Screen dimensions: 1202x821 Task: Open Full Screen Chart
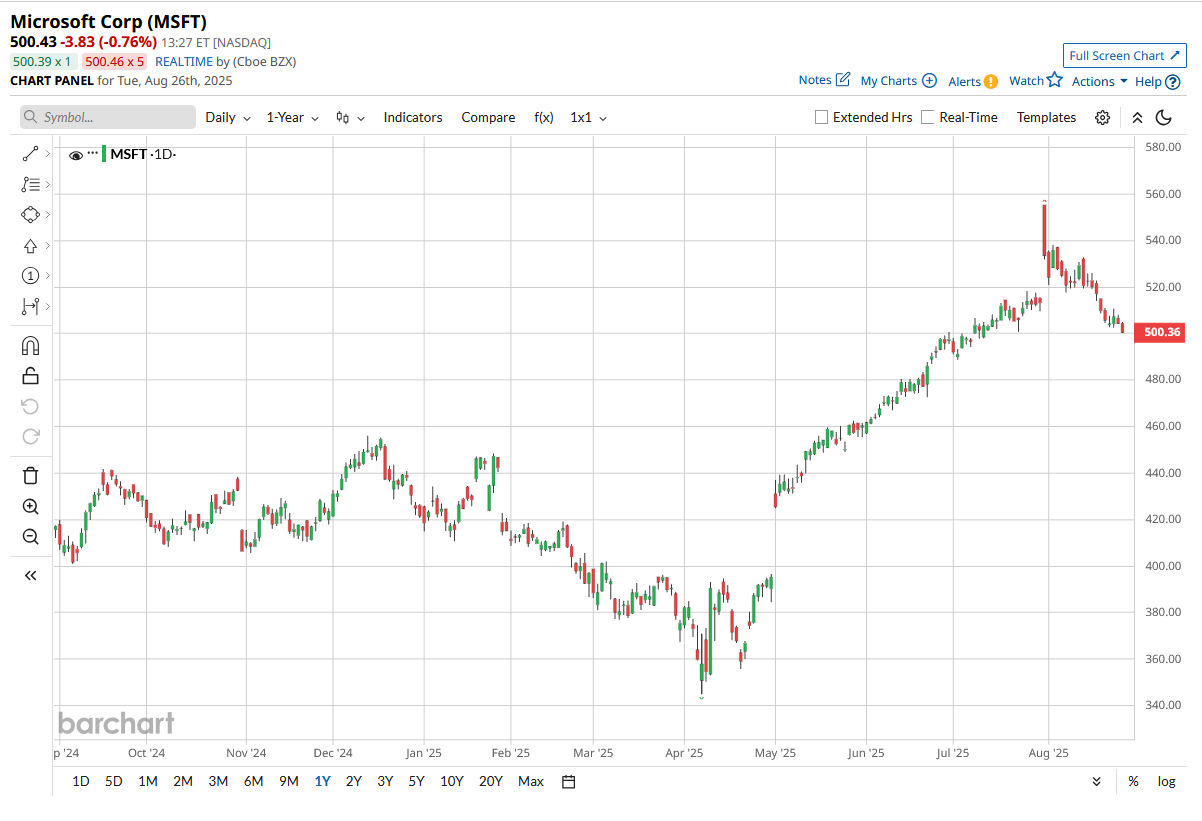1125,56
